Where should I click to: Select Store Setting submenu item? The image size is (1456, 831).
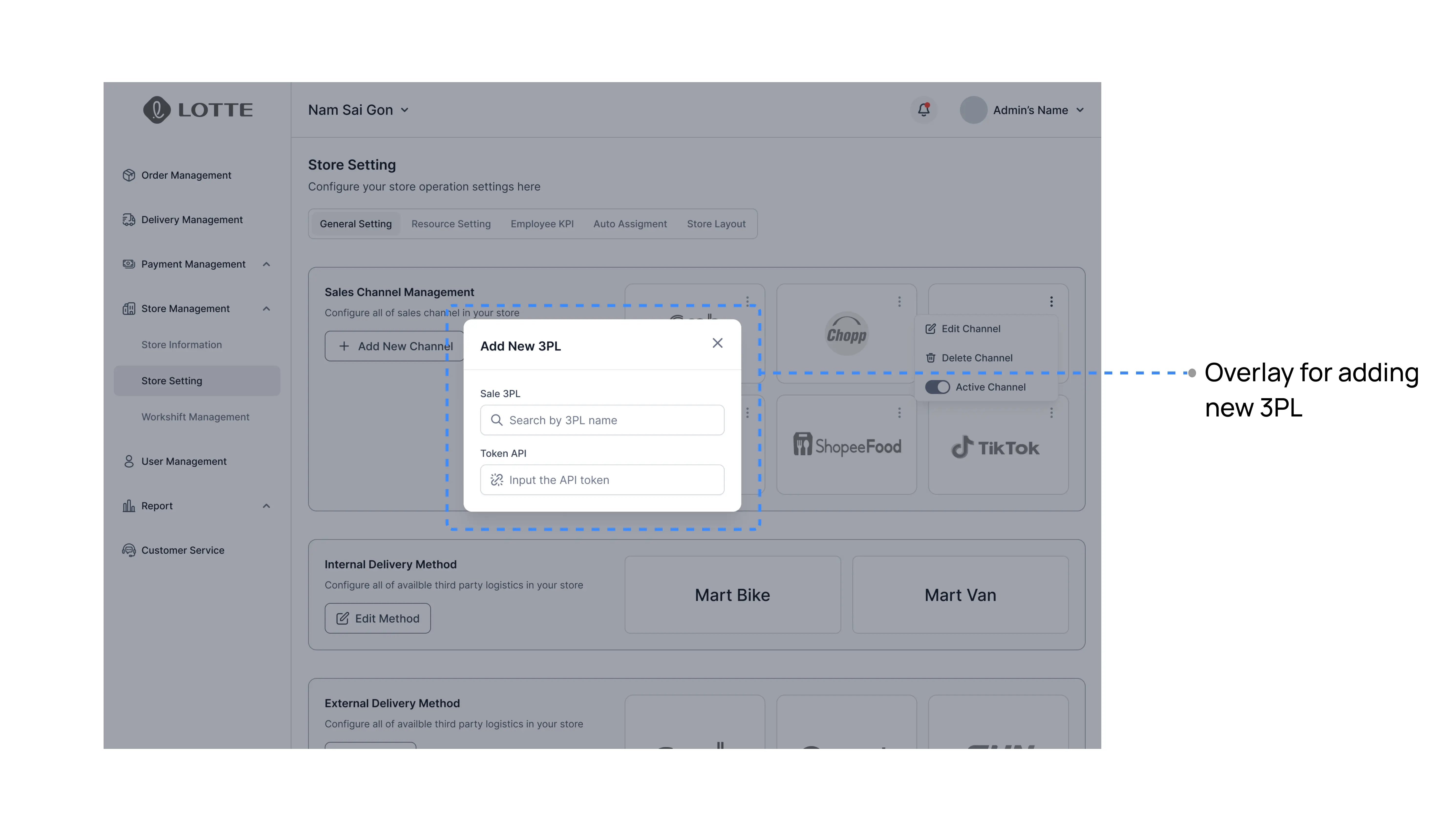coord(197,381)
